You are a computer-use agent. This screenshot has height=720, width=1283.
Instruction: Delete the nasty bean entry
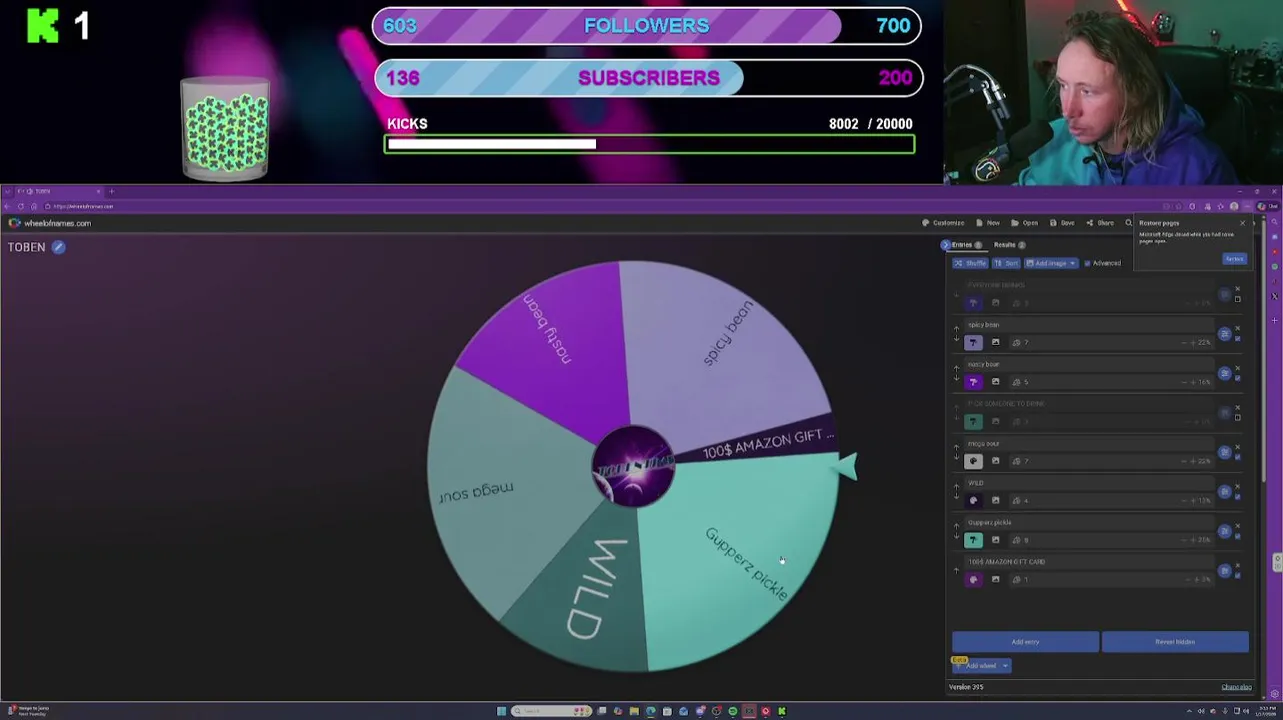pos(1238,368)
